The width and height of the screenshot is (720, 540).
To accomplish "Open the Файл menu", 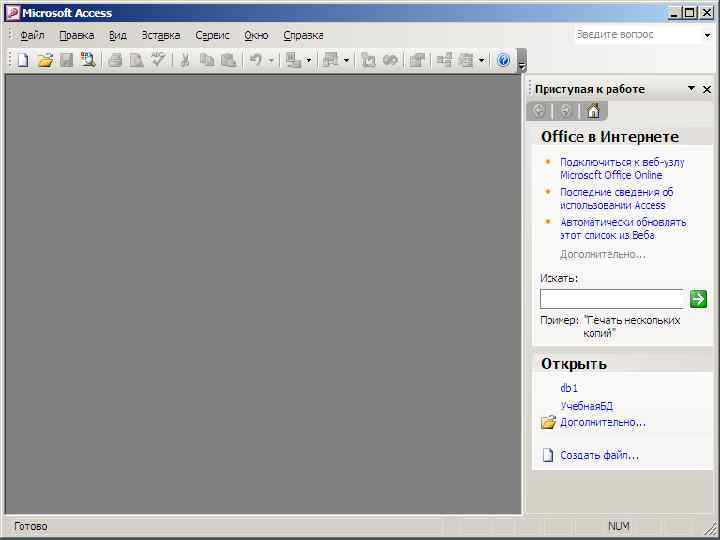I will [32, 35].
